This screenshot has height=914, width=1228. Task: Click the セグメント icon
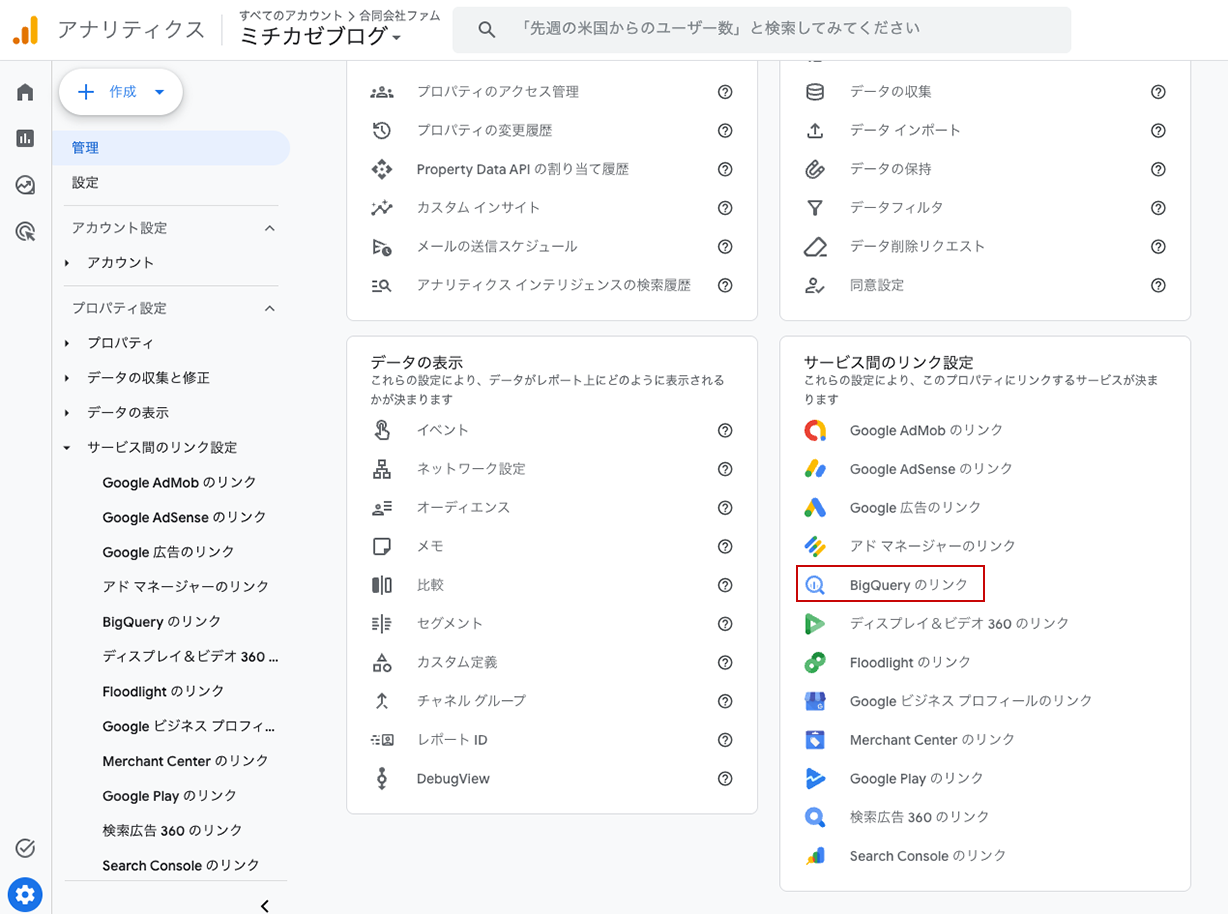tap(382, 624)
